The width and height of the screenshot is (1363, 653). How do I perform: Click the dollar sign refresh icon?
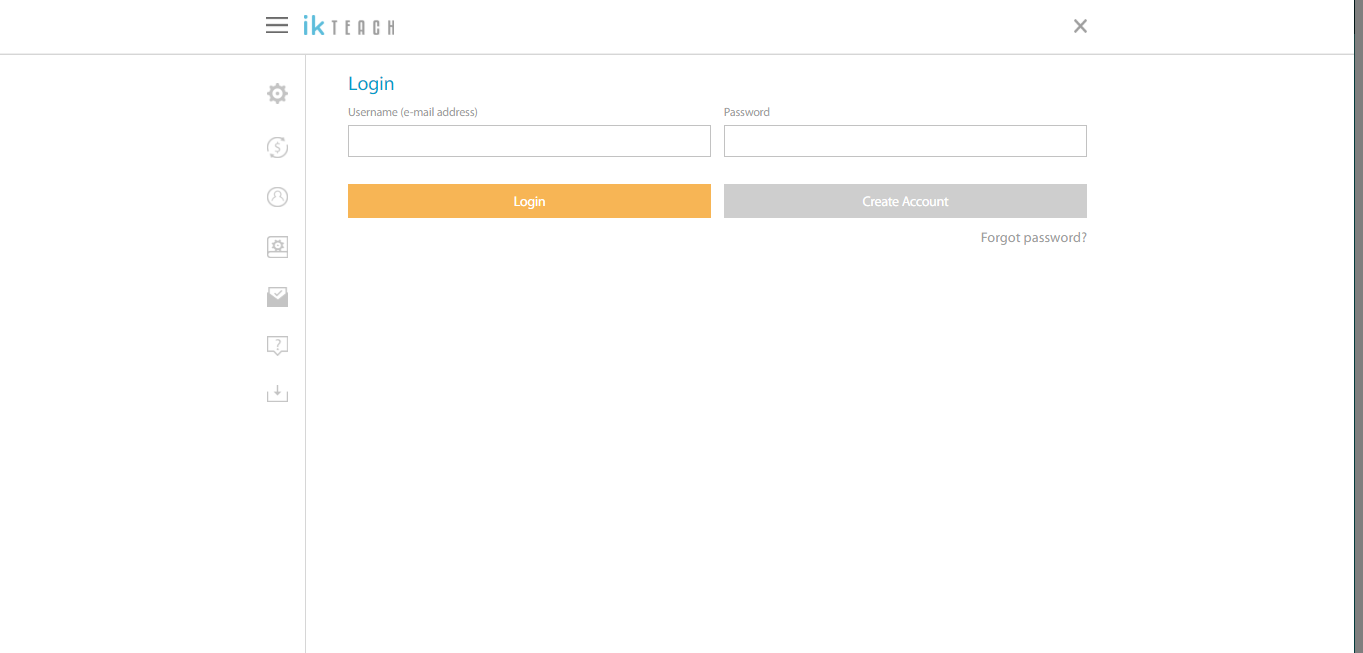click(277, 147)
